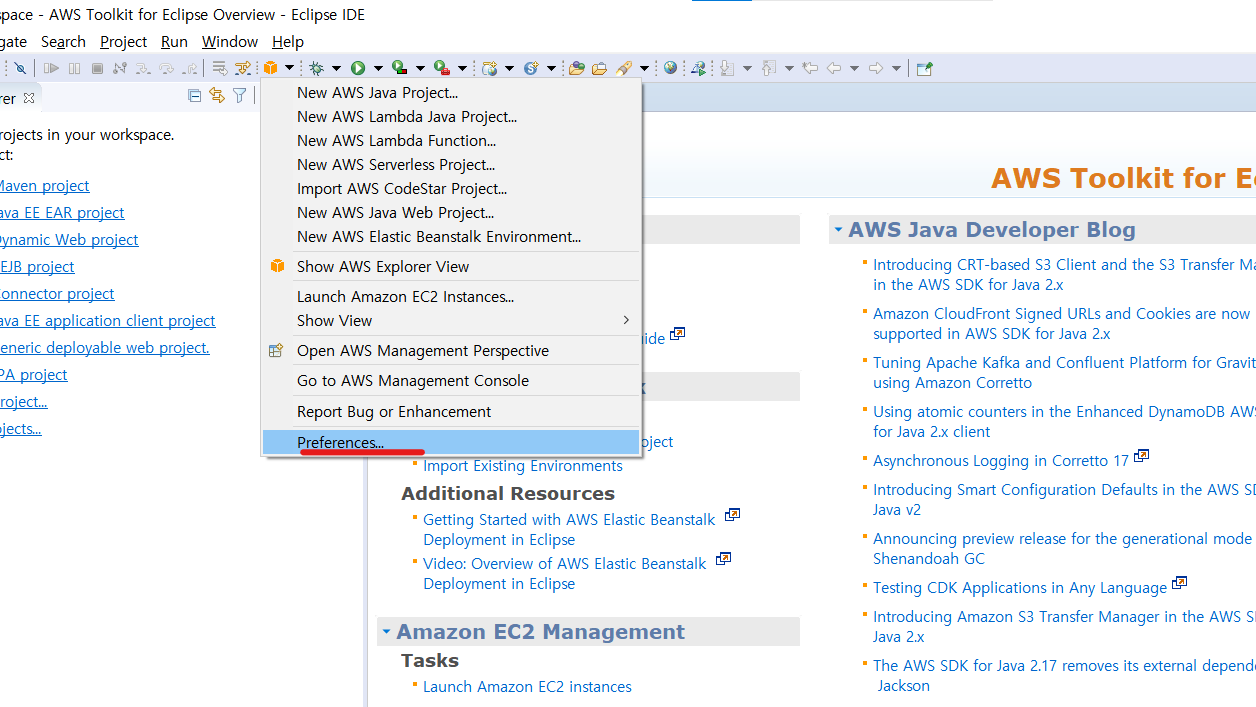Image resolution: width=1256 pixels, height=707 pixels.
Task: Click the New Dynamic Web Project toolbar icon
Action: coord(489,68)
